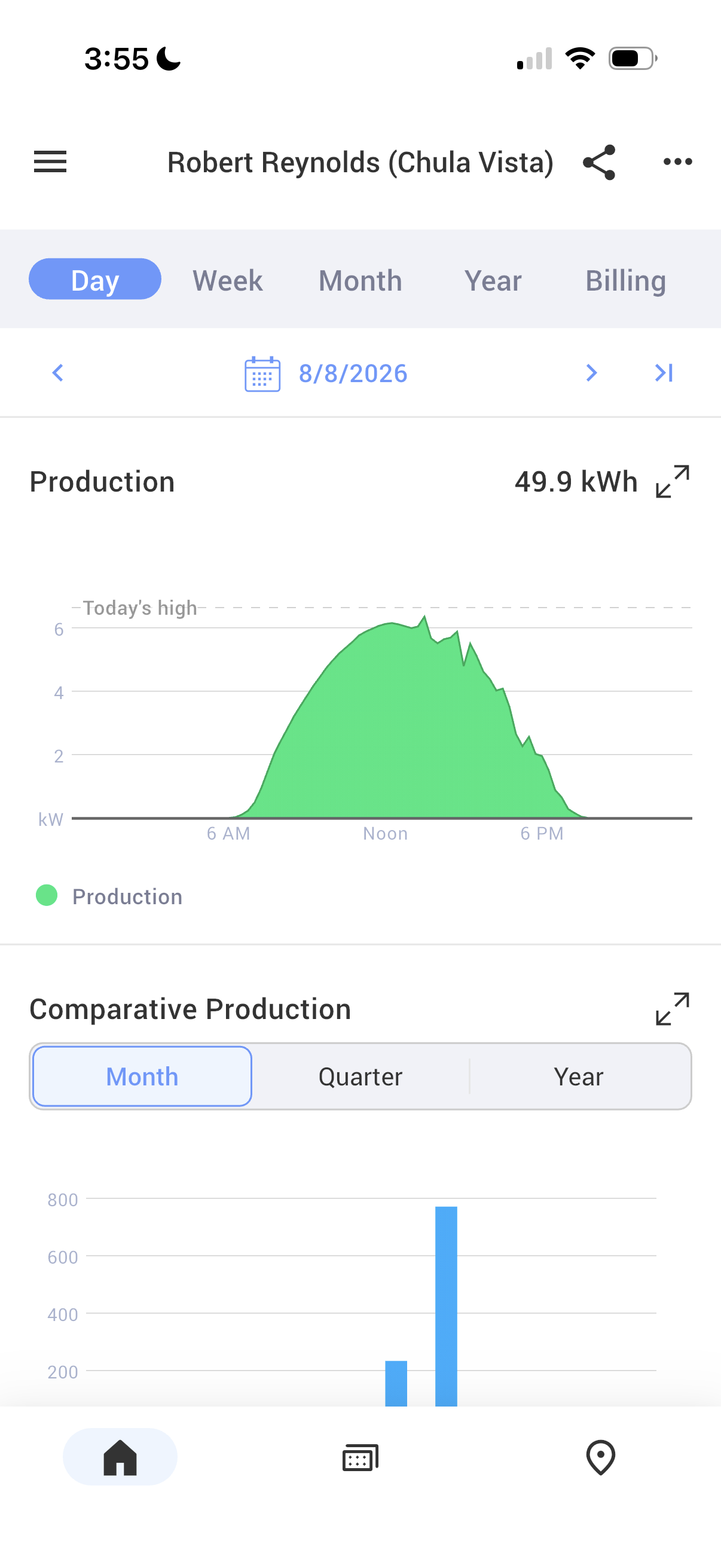
Task: Select Year comparison period
Action: 579,1076
